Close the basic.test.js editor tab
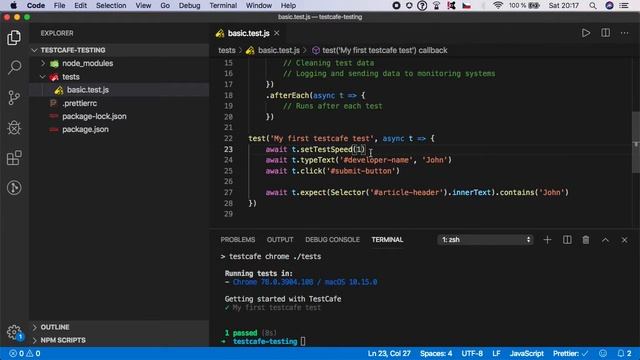 click(x=277, y=33)
